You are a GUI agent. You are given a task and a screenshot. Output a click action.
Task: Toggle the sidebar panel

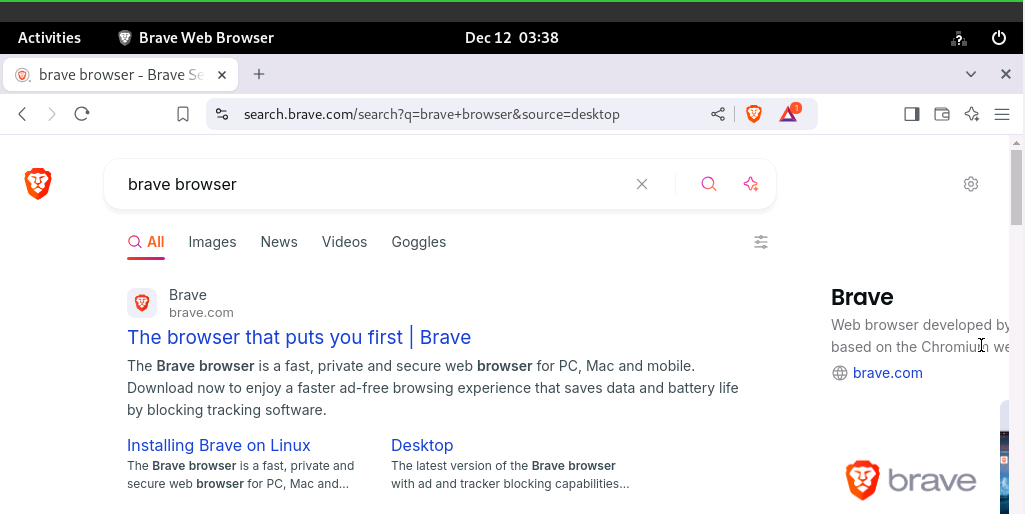912,114
